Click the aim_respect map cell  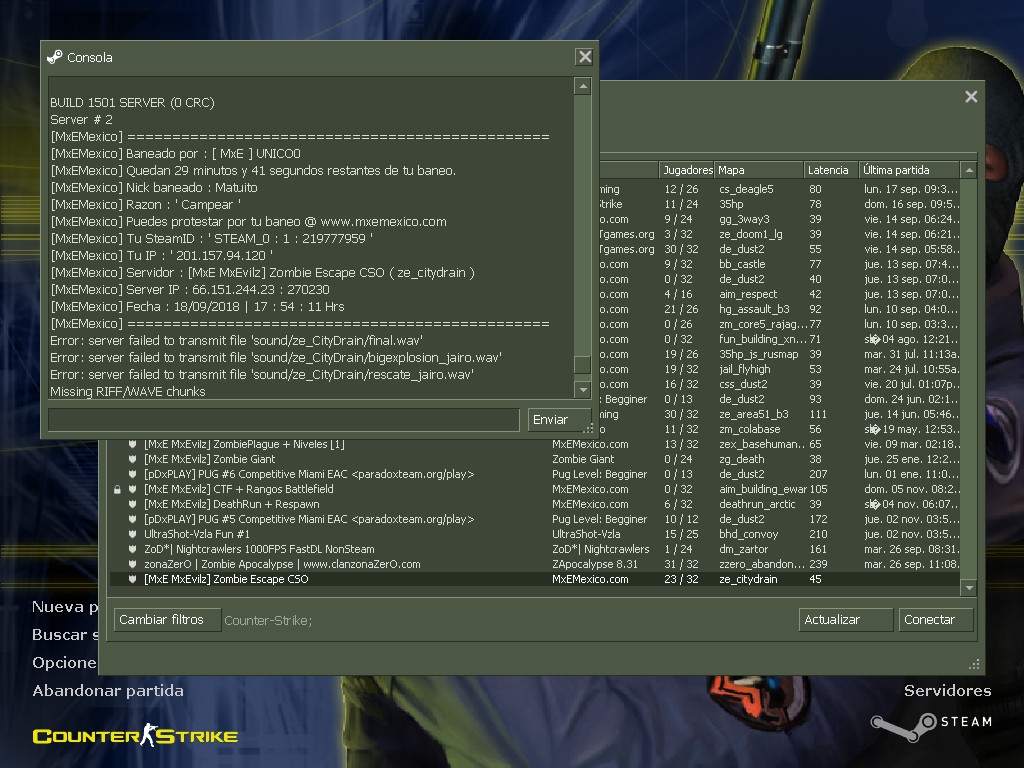748,295
